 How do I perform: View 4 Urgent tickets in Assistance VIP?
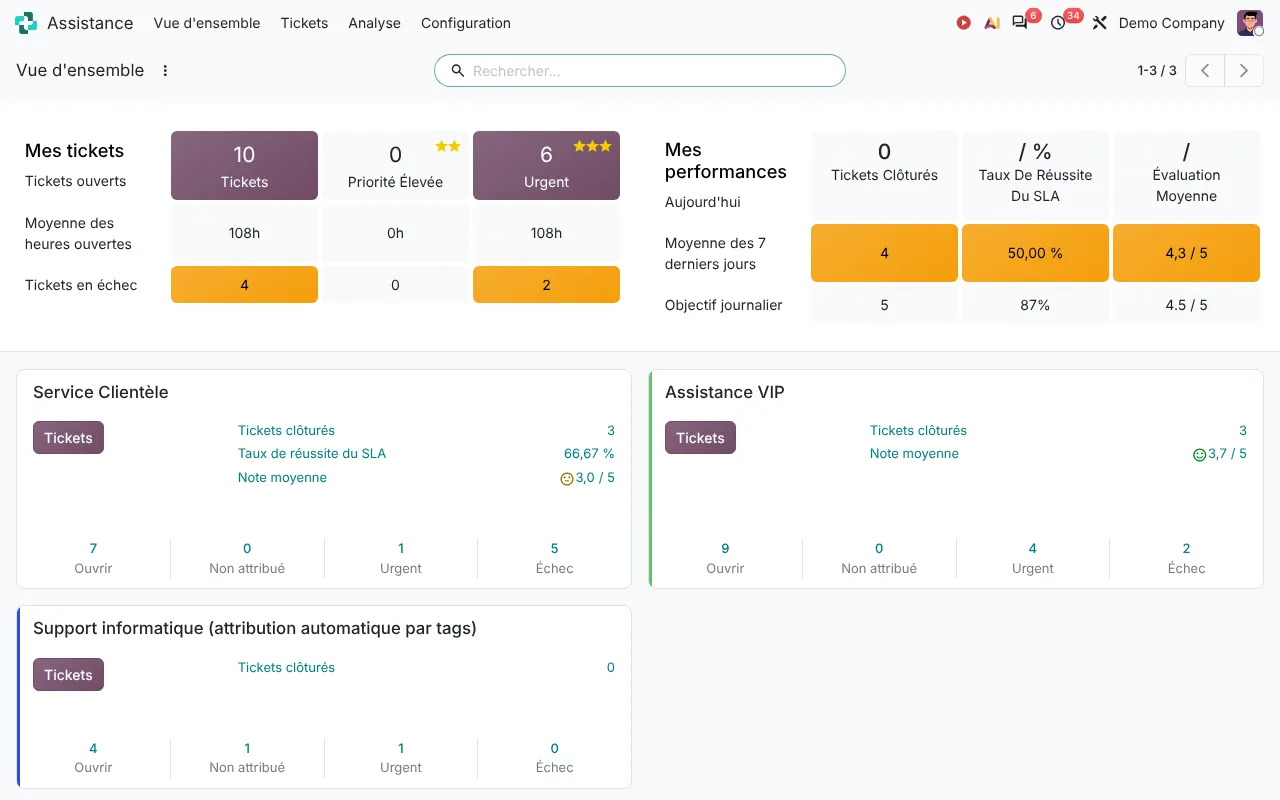tap(1033, 558)
